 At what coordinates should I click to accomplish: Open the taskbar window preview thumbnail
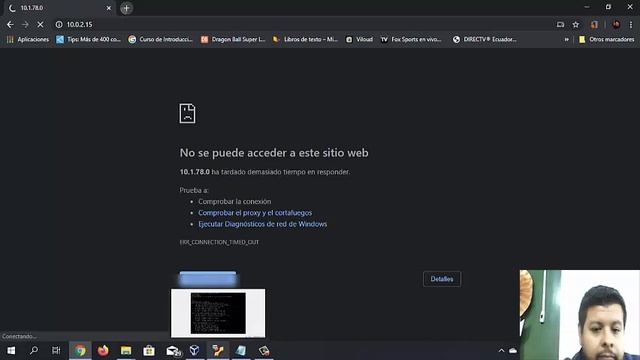pos(218,313)
